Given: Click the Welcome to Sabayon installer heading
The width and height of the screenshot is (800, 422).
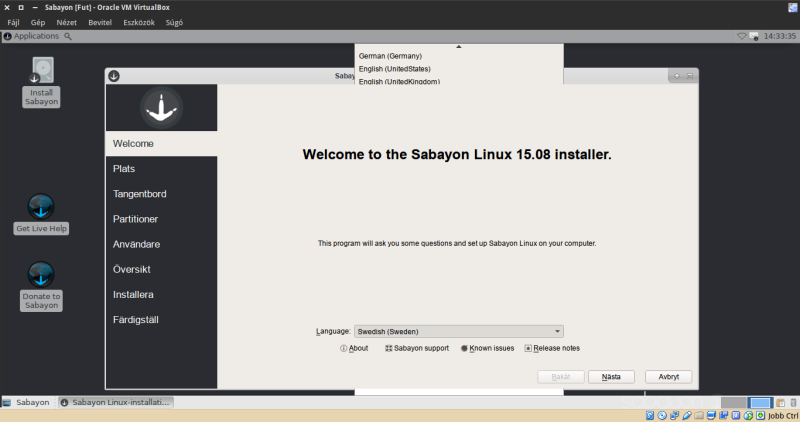Looking at the screenshot, I should (457, 155).
